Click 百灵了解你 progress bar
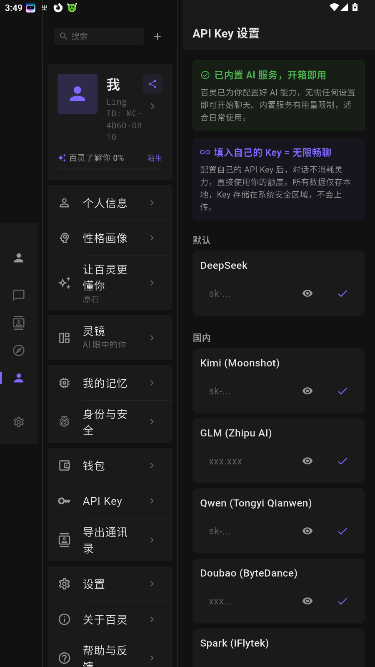The width and height of the screenshot is (375, 667). pos(110,169)
